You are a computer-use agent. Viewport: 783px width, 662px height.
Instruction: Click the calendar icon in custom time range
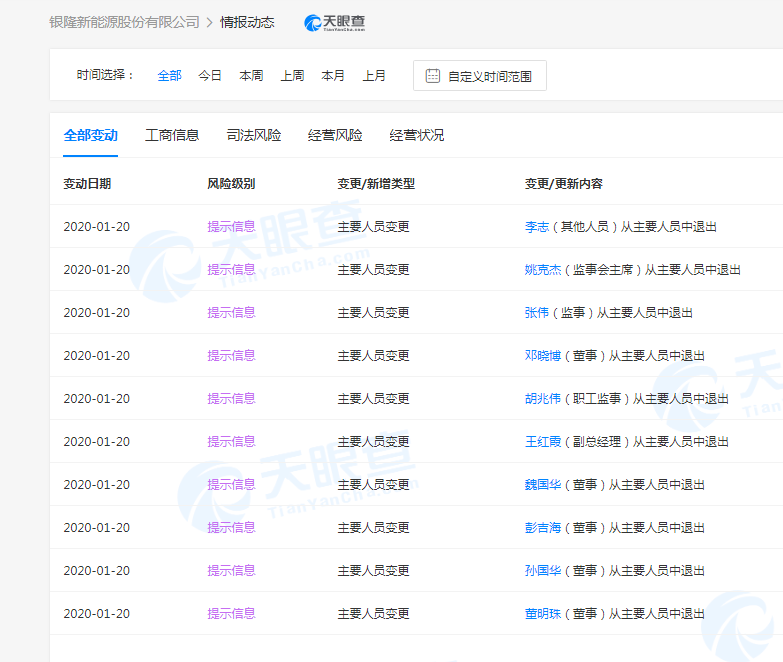(x=432, y=76)
